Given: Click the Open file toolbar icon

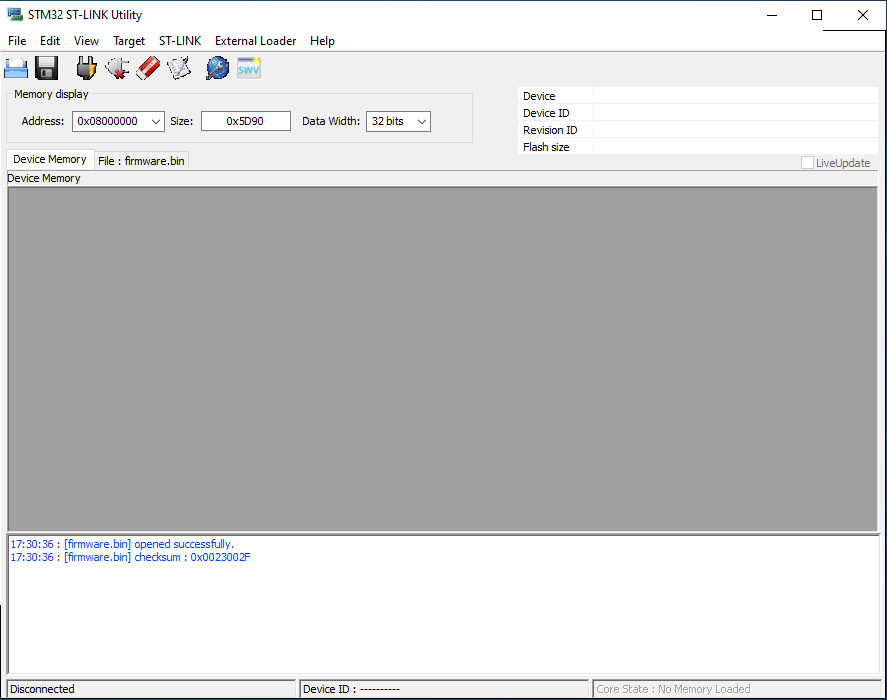Looking at the screenshot, I should point(16,68).
